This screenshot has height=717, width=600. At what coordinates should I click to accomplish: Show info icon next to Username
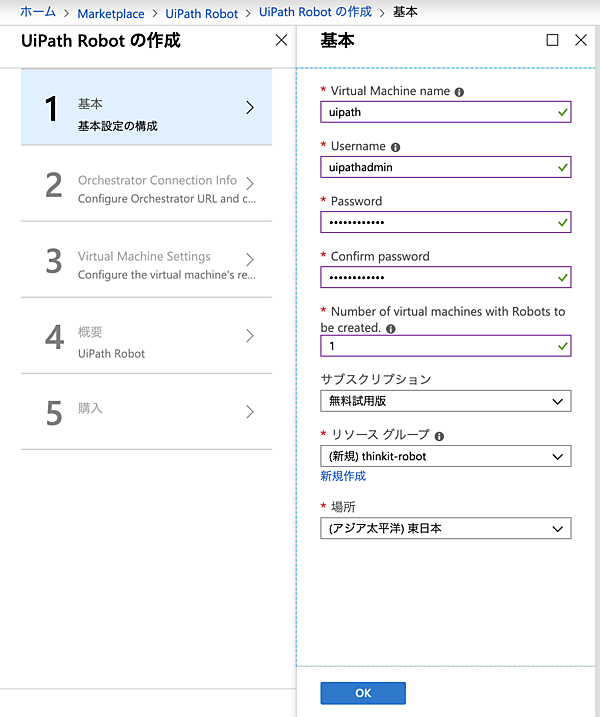point(395,147)
